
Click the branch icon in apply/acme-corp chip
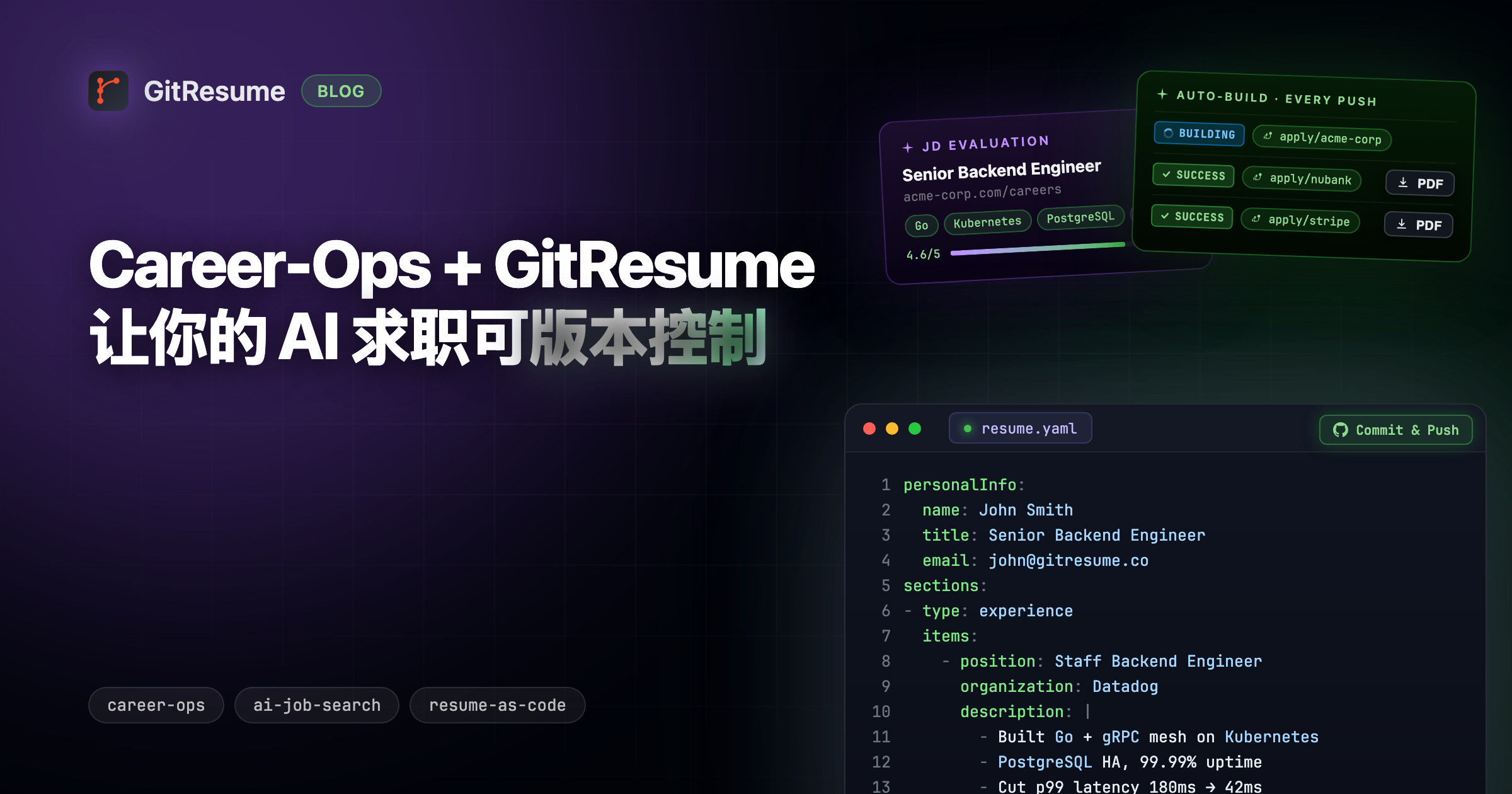coord(1268,135)
